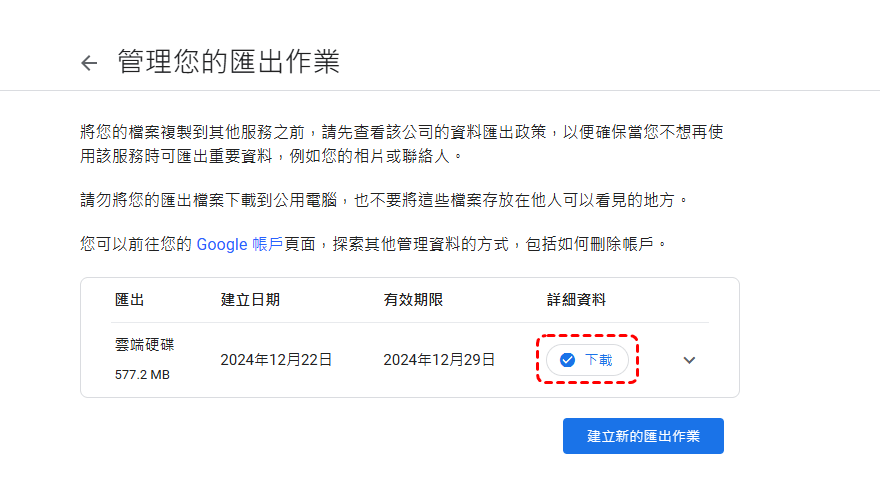880x504 pixels.
Task: Click the back arrow icon
Action: [89, 63]
